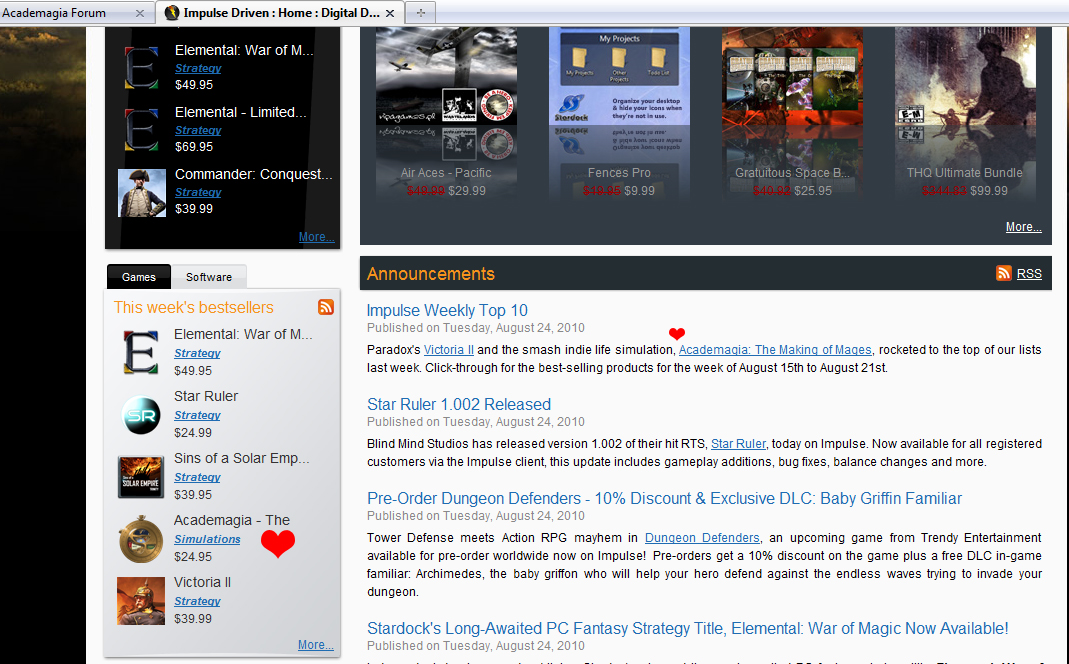Follow the Academagia: The Making of Mages link
Viewport: 1069px width, 664px height.
[775, 350]
